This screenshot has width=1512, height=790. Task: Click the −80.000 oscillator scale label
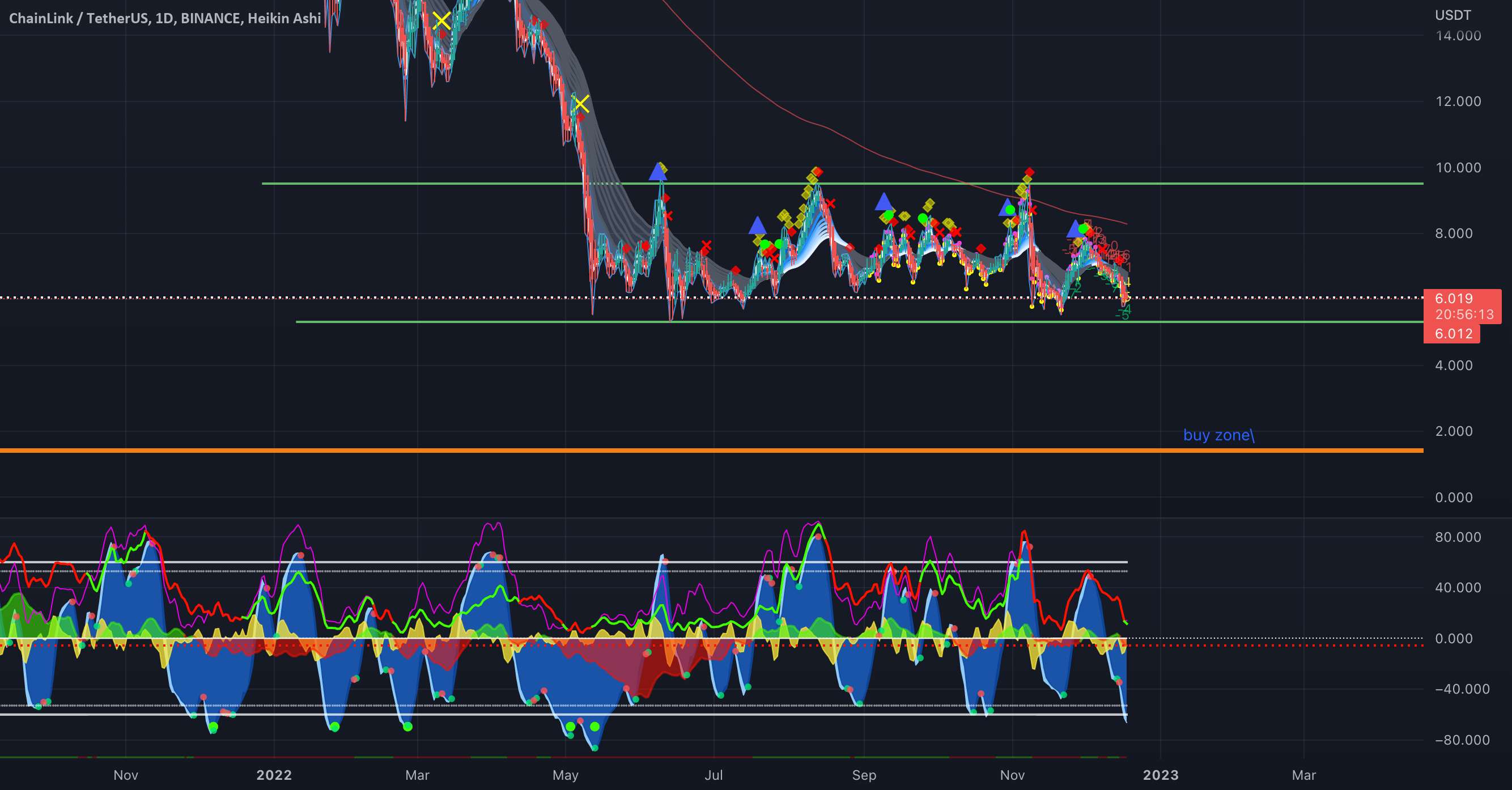1462,740
